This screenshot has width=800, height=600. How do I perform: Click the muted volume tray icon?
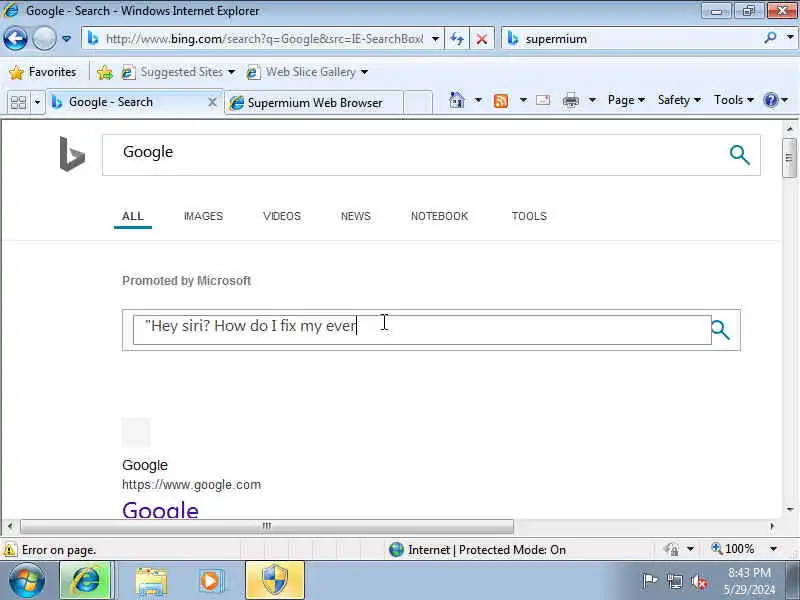[699, 581]
